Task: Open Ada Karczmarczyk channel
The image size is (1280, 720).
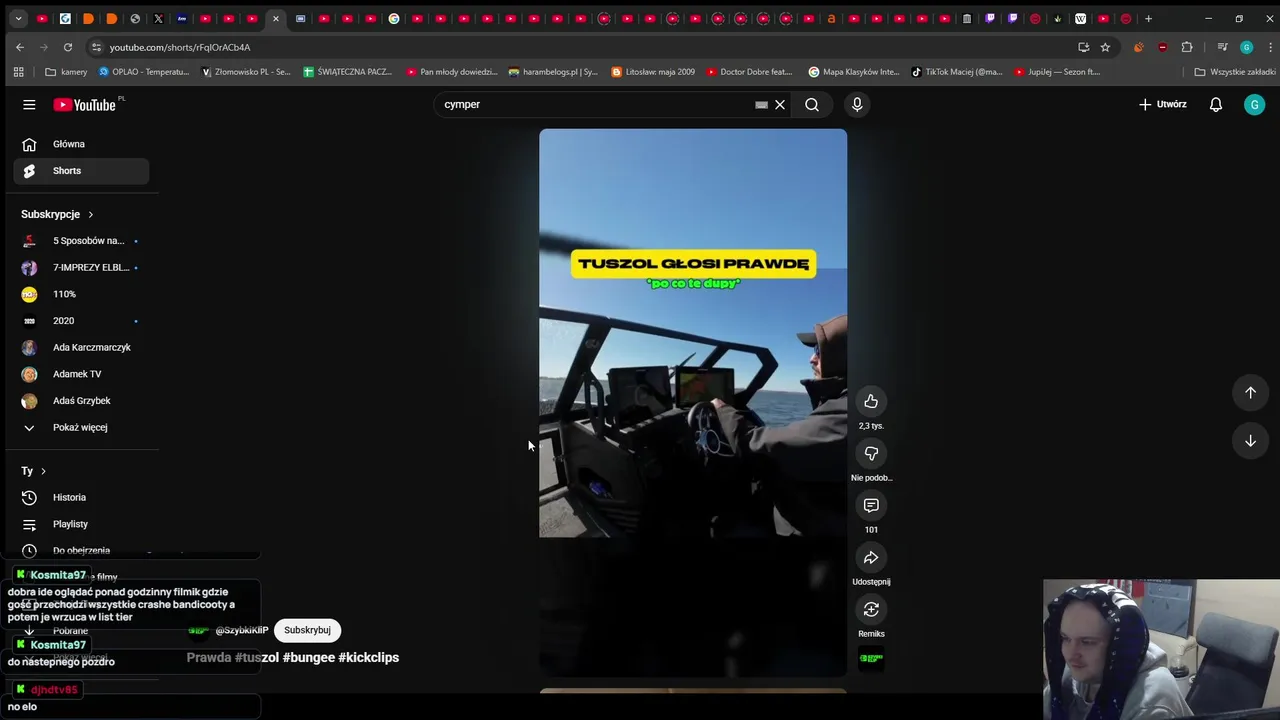Action: pyautogui.click(x=81, y=347)
